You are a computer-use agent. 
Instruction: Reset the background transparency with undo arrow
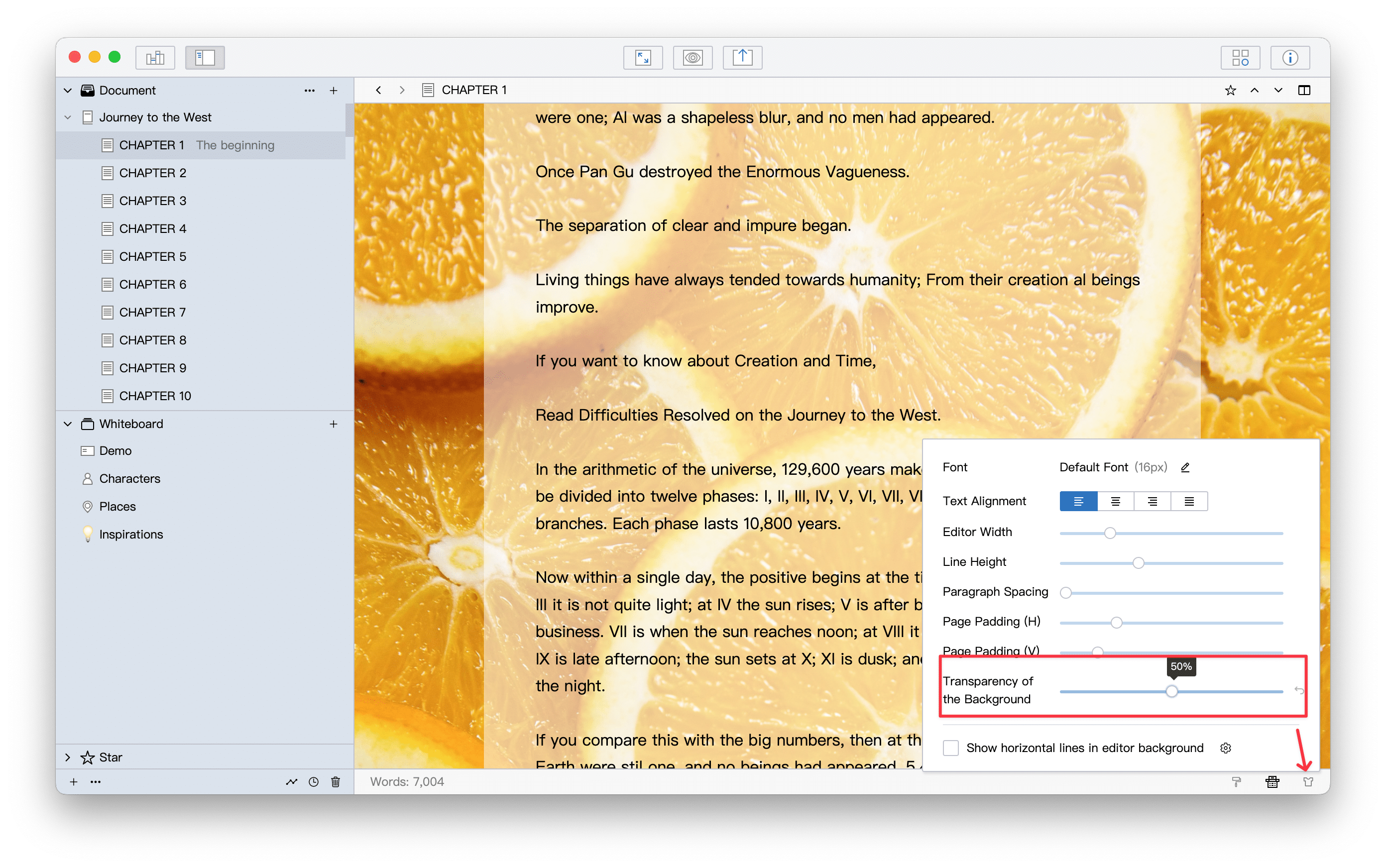click(1299, 690)
